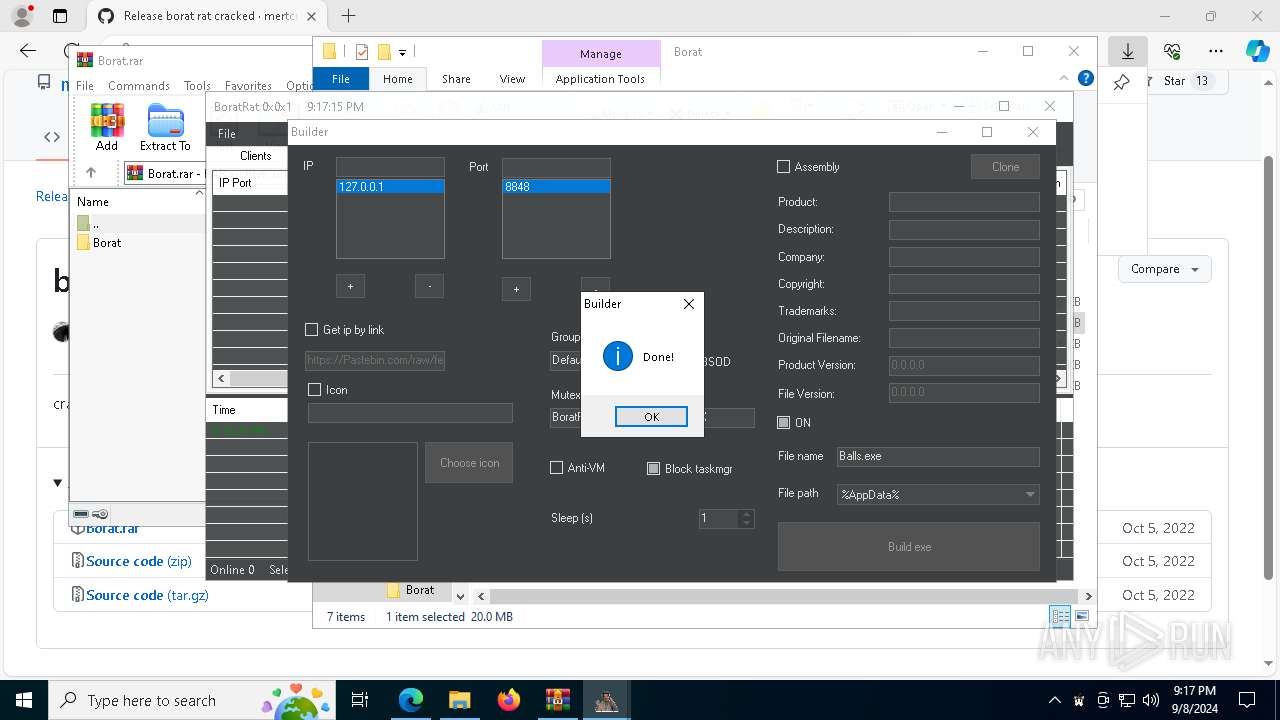The image size is (1280, 720).
Task: Open the GitHub Code tab icon
Action: coord(52,137)
